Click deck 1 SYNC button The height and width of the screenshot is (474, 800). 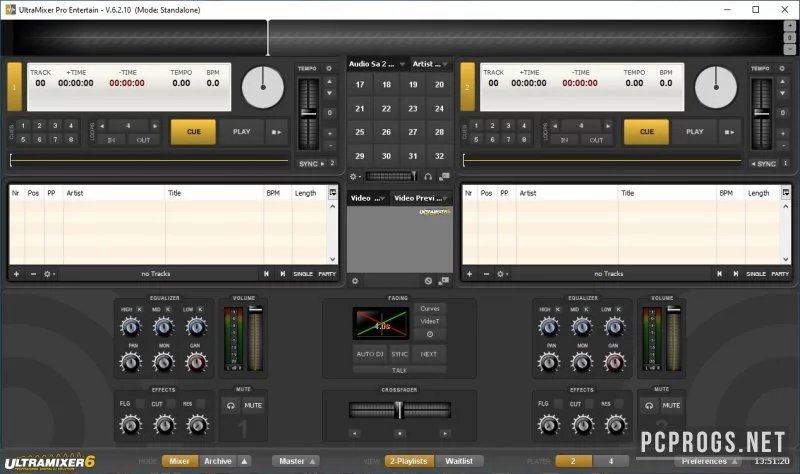(x=312, y=164)
